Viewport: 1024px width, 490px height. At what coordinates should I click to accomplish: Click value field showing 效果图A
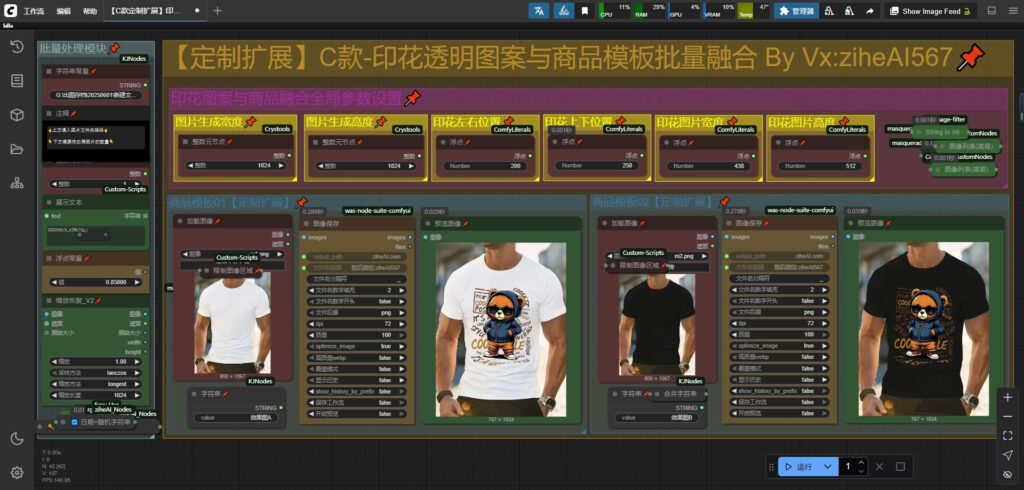point(237,417)
